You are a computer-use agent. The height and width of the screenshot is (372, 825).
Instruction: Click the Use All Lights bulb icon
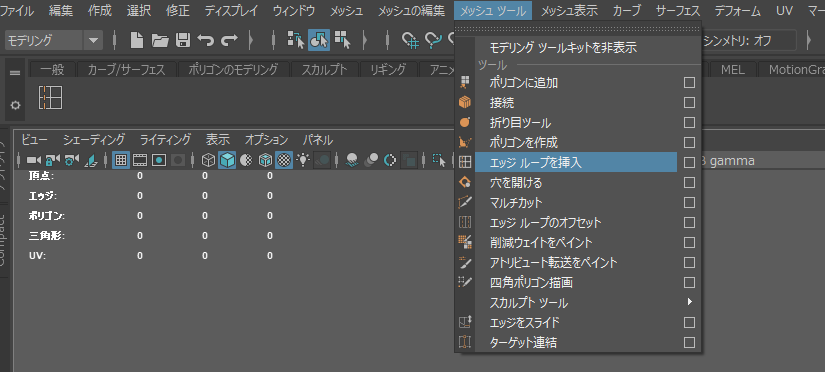(x=303, y=160)
